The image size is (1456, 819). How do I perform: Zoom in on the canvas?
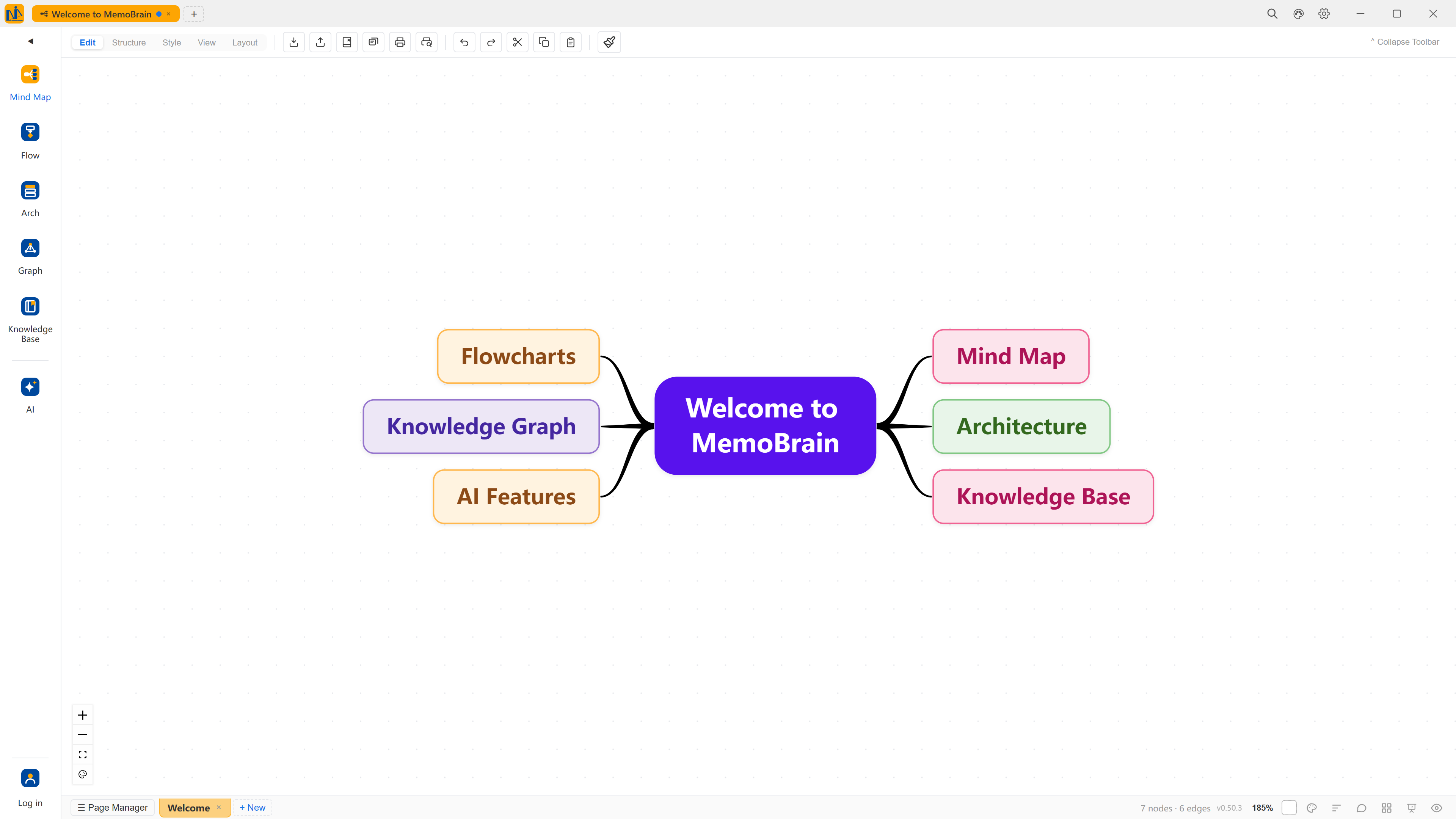83,715
